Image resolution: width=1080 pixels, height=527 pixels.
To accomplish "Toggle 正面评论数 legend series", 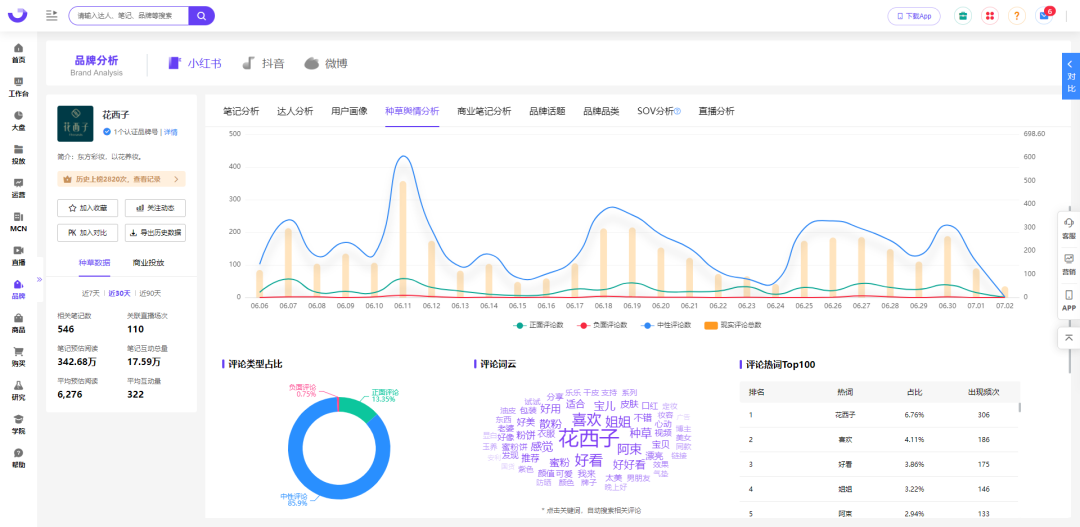I will point(540,324).
